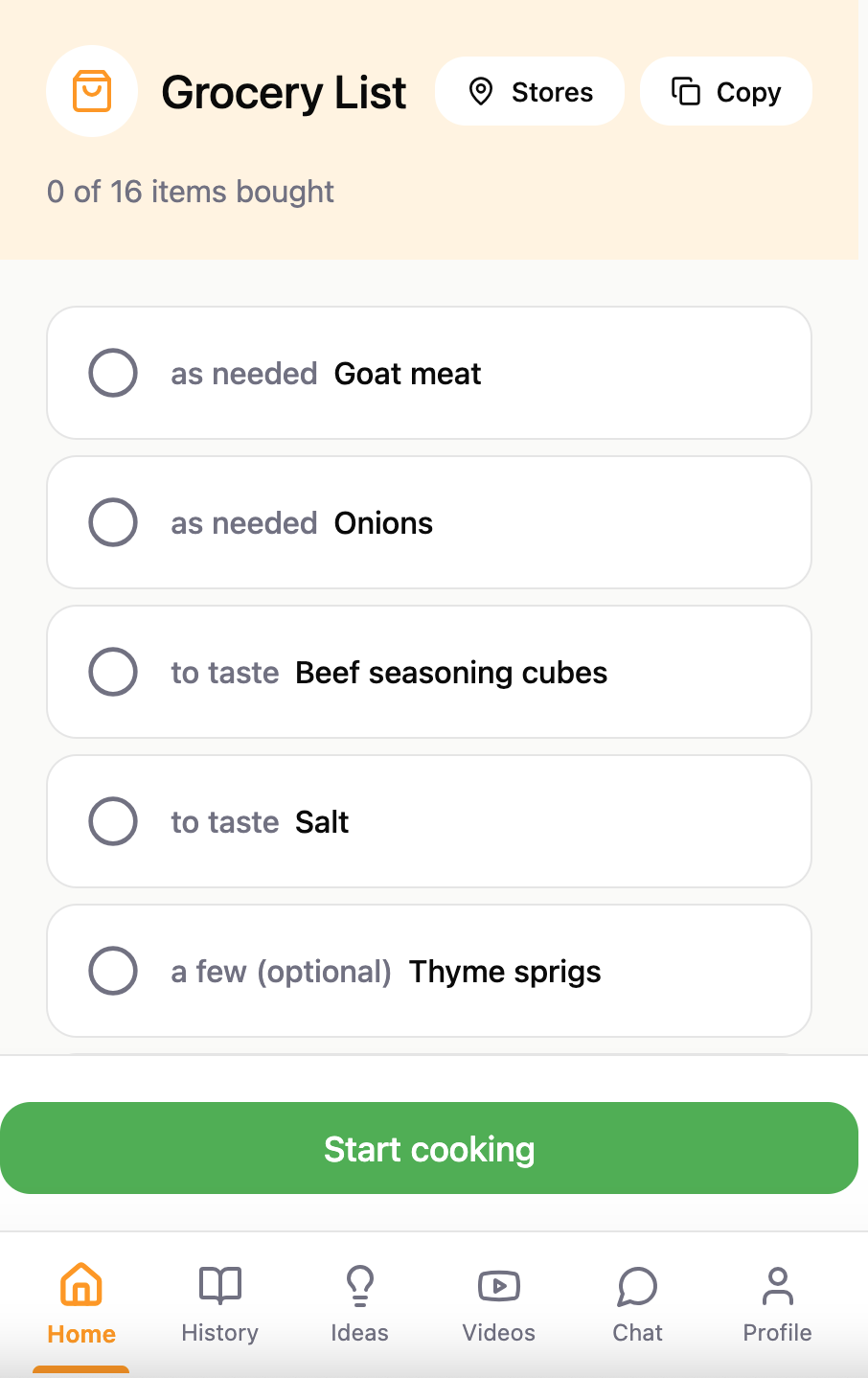Viewport: 868px width, 1378px height.
Task: Check off Goat meat as bought
Action: coord(113,373)
